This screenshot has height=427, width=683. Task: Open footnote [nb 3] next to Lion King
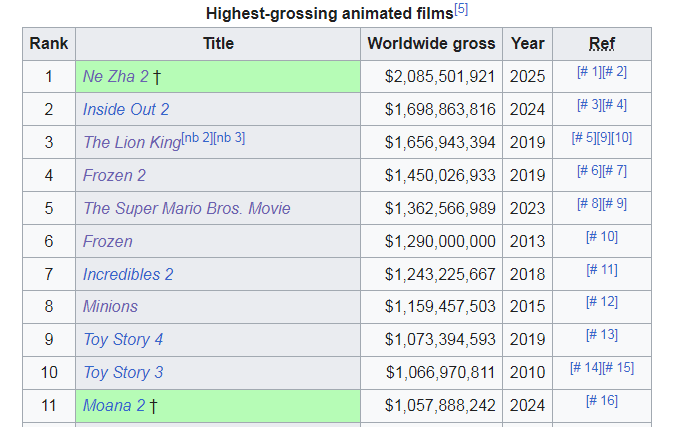pos(229,138)
